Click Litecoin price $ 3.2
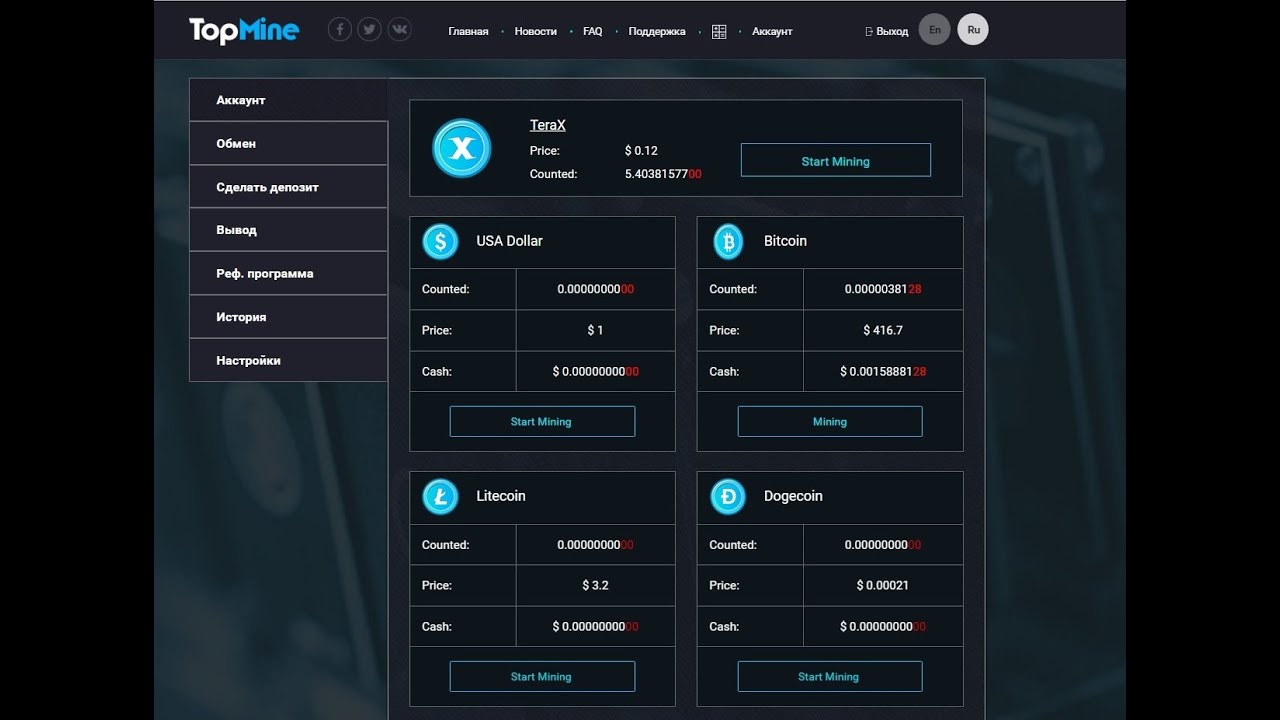The width and height of the screenshot is (1280, 720). click(x=595, y=585)
